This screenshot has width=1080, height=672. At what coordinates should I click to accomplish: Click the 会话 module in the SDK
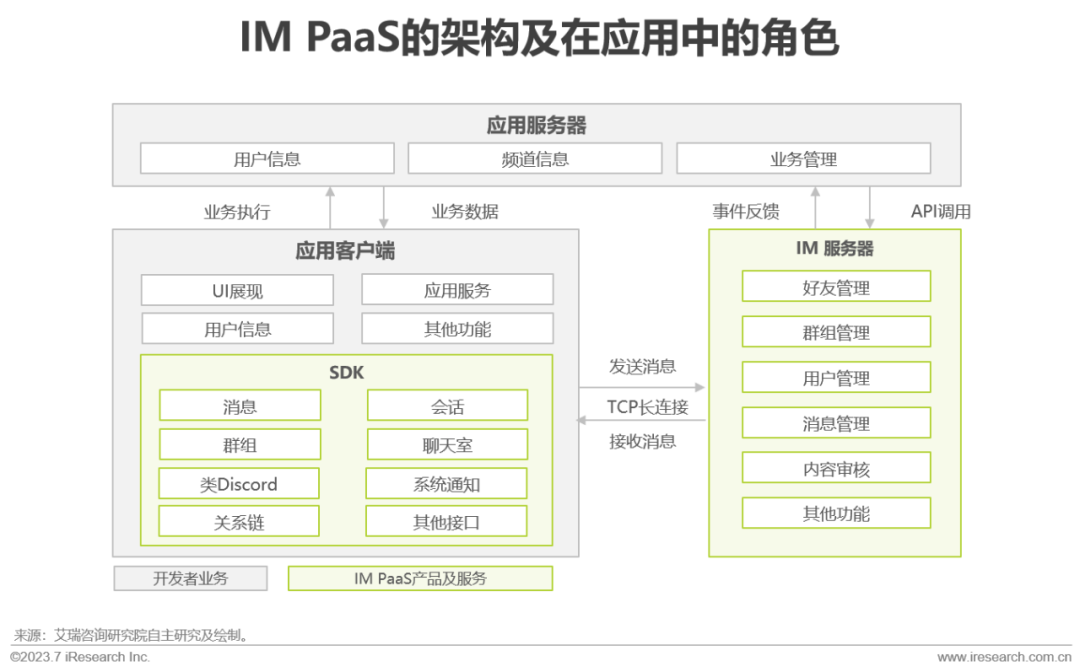(448, 405)
